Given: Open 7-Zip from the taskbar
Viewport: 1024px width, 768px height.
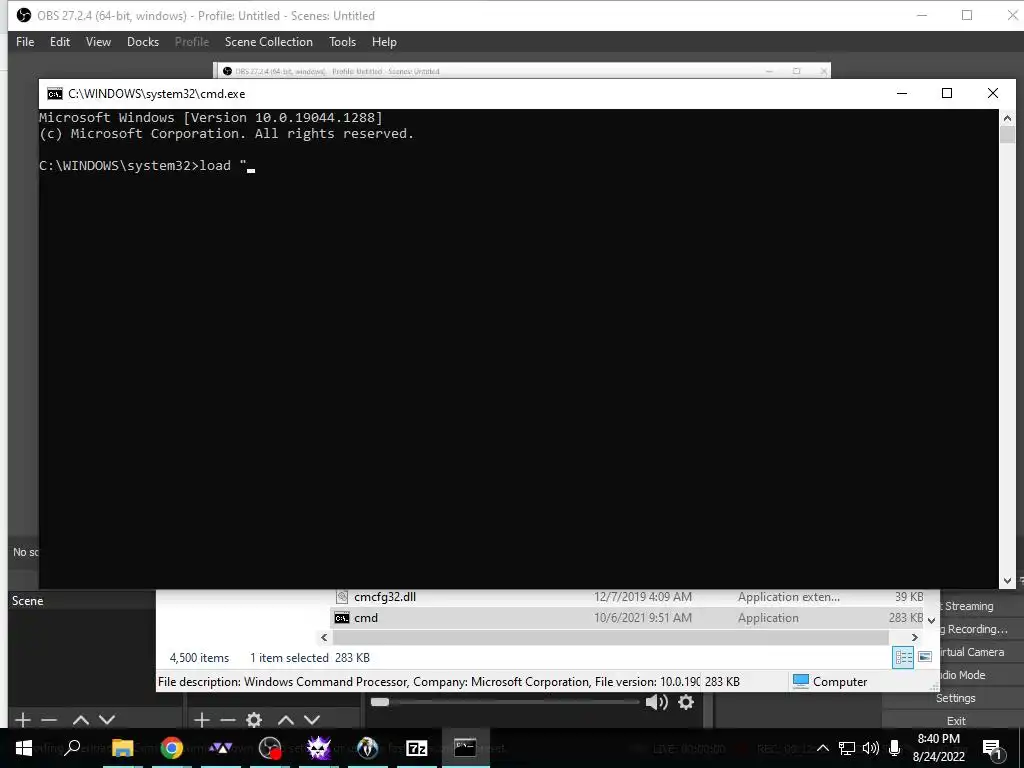Looking at the screenshot, I should click(417, 748).
